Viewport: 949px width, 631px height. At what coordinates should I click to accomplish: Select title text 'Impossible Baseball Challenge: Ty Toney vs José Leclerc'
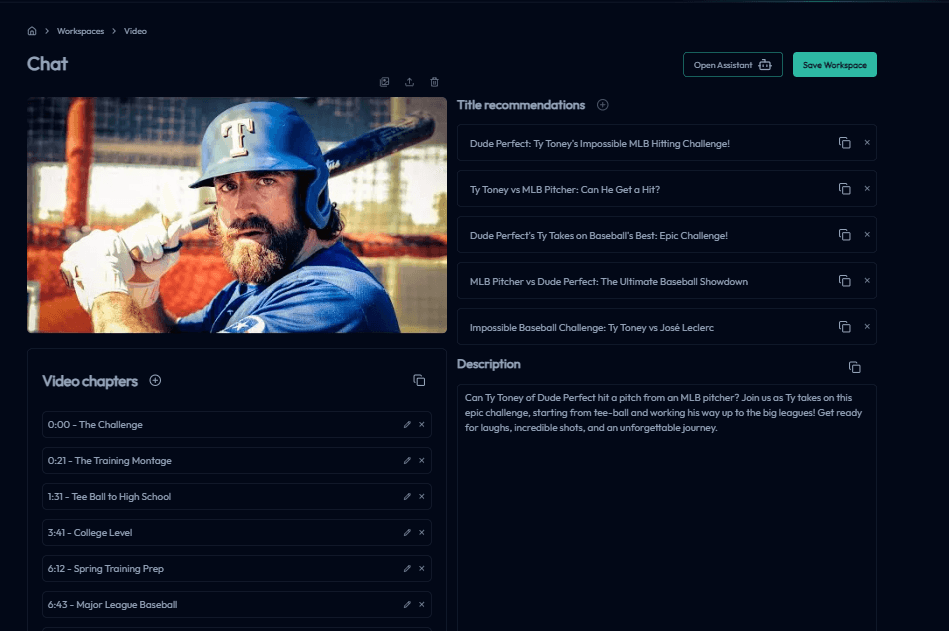(592, 327)
